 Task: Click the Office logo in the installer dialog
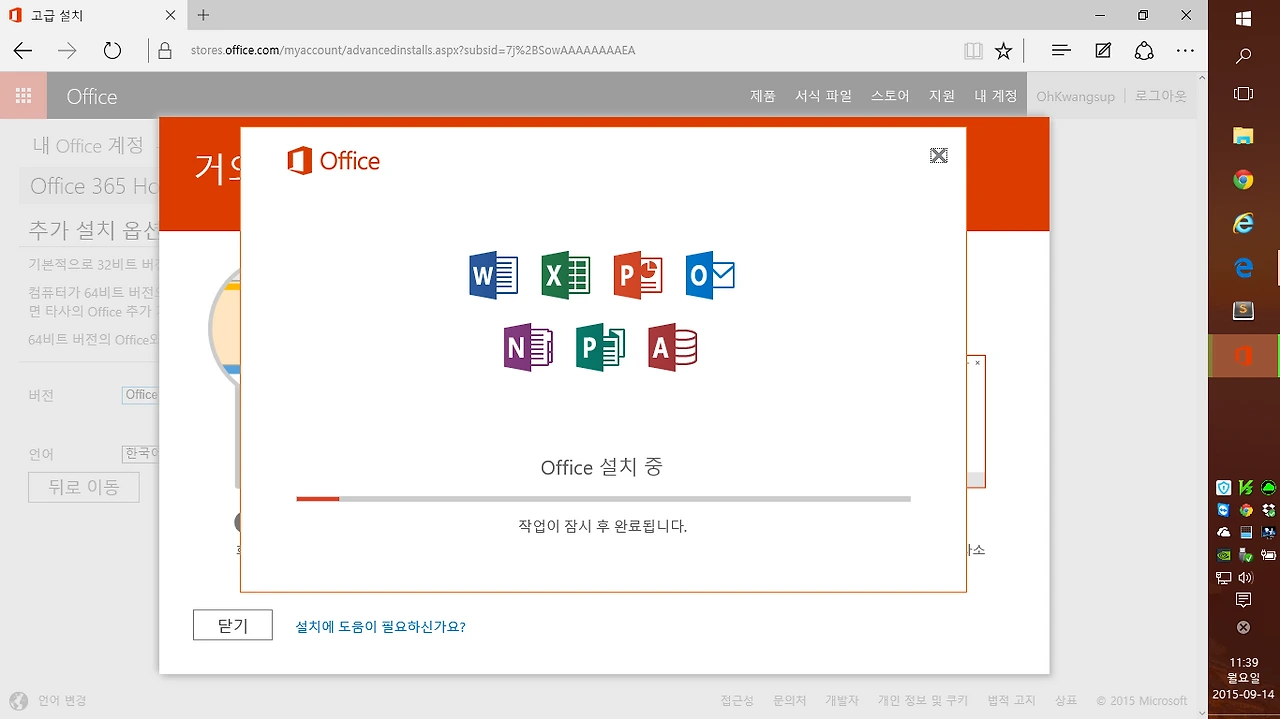(333, 161)
